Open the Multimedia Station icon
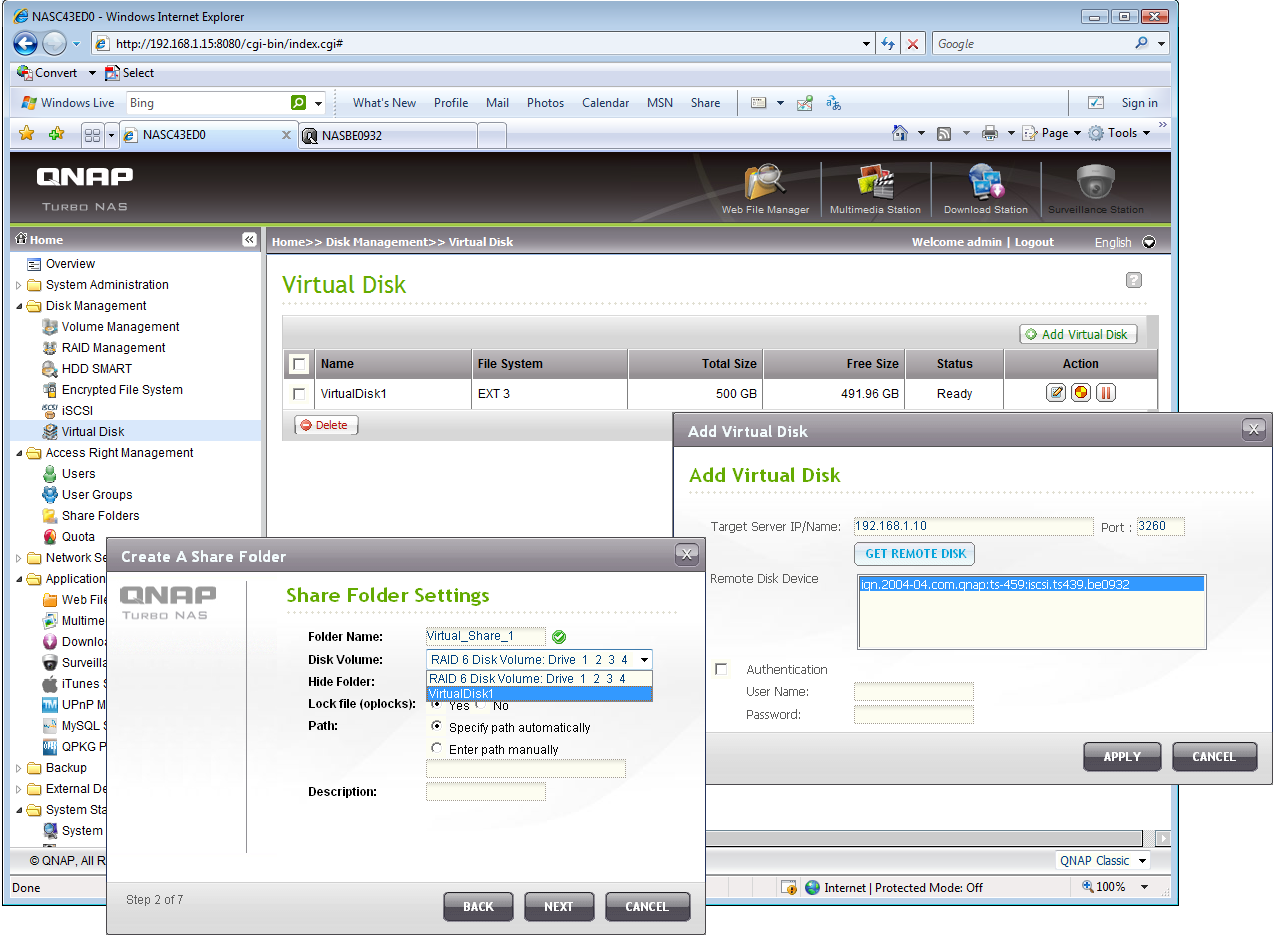The height and width of the screenshot is (936, 1274). [x=875, y=188]
